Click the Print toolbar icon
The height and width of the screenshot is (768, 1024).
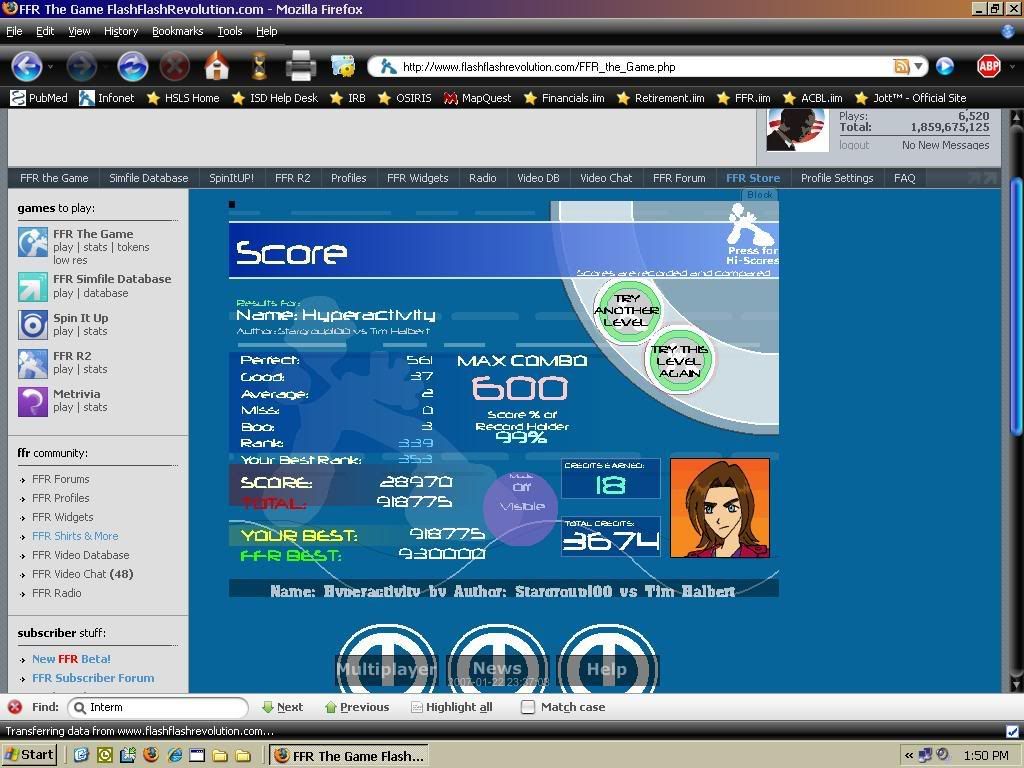pyautogui.click(x=300, y=67)
